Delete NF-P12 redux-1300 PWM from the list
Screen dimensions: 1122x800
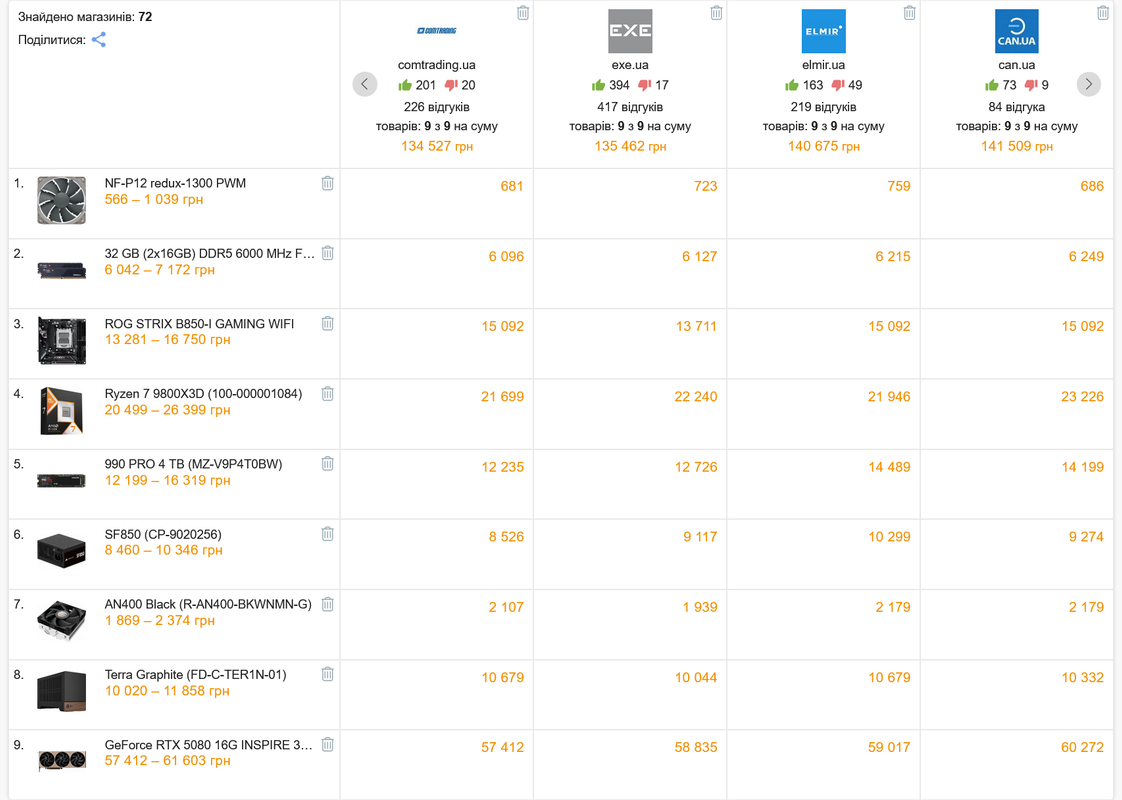coord(328,183)
